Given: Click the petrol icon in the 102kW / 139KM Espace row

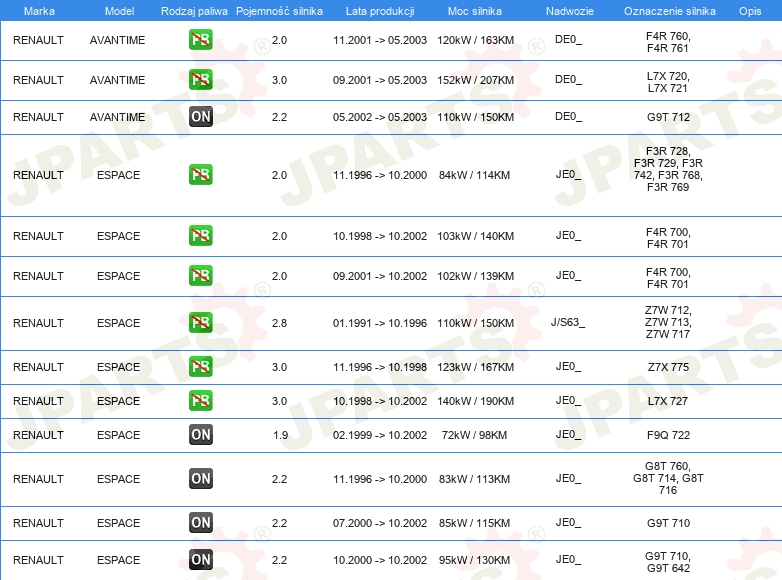Looking at the screenshot, I should tap(200, 275).
